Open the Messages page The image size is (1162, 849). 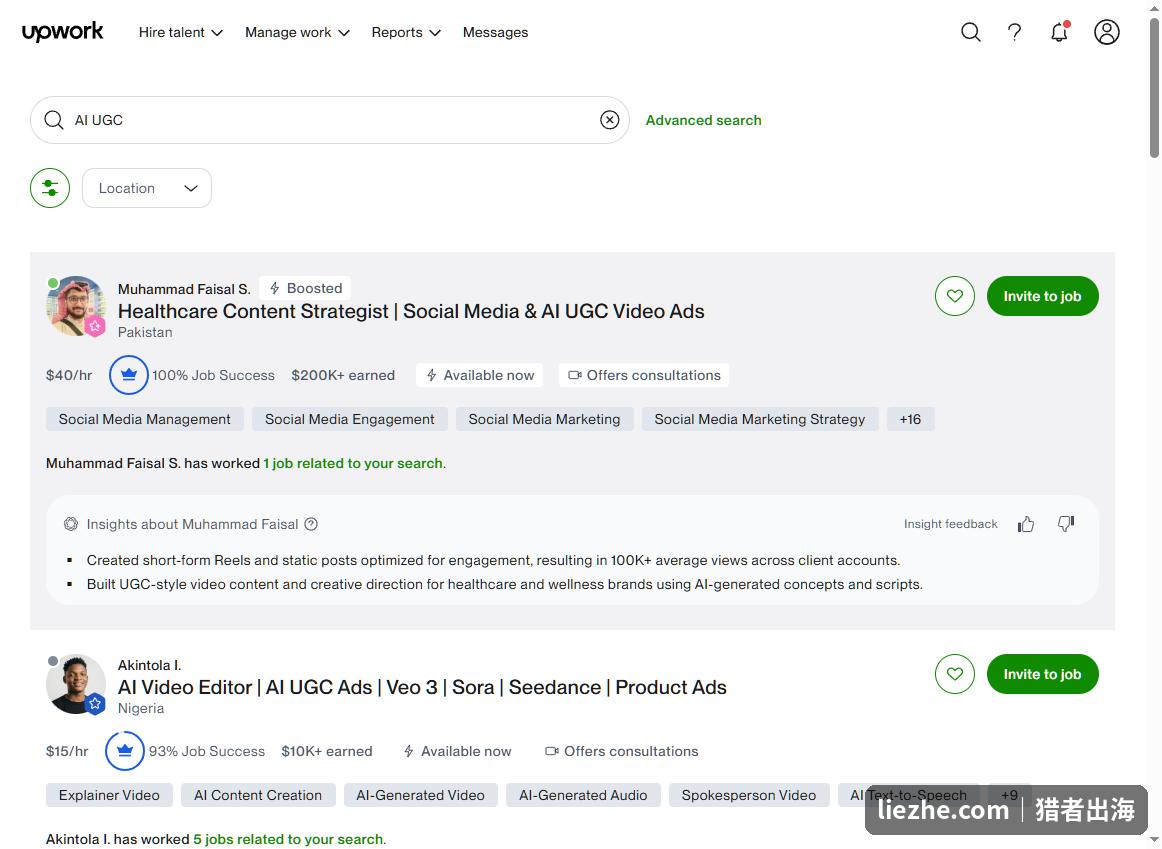click(x=495, y=33)
